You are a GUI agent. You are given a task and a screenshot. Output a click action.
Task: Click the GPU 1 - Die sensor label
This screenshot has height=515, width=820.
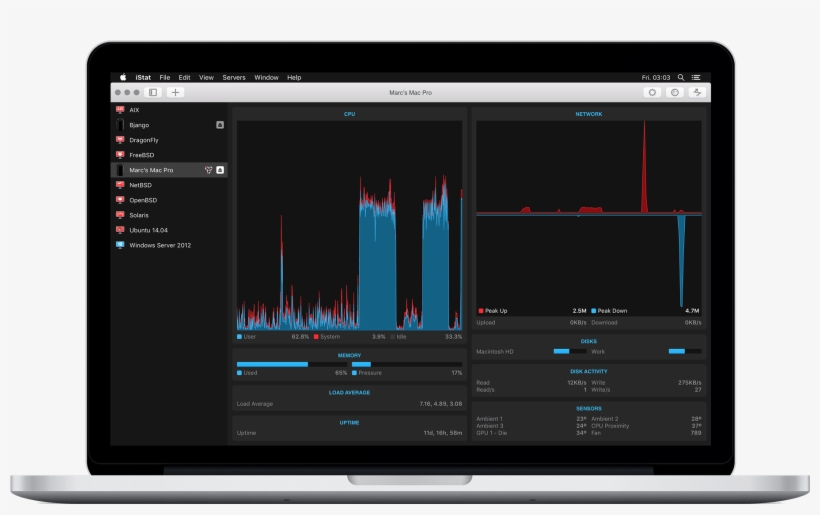click(x=492, y=433)
